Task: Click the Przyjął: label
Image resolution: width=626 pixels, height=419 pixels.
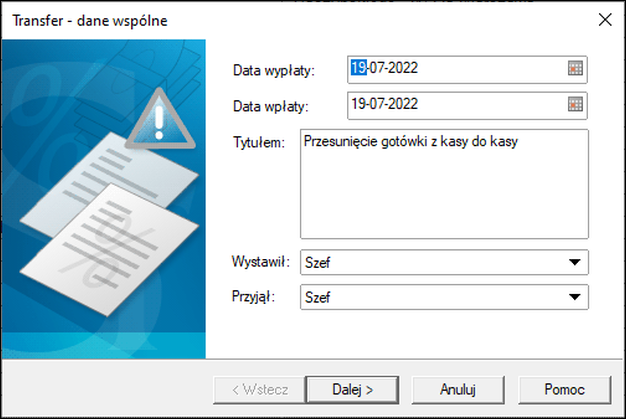Action: [x=254, y=296]
